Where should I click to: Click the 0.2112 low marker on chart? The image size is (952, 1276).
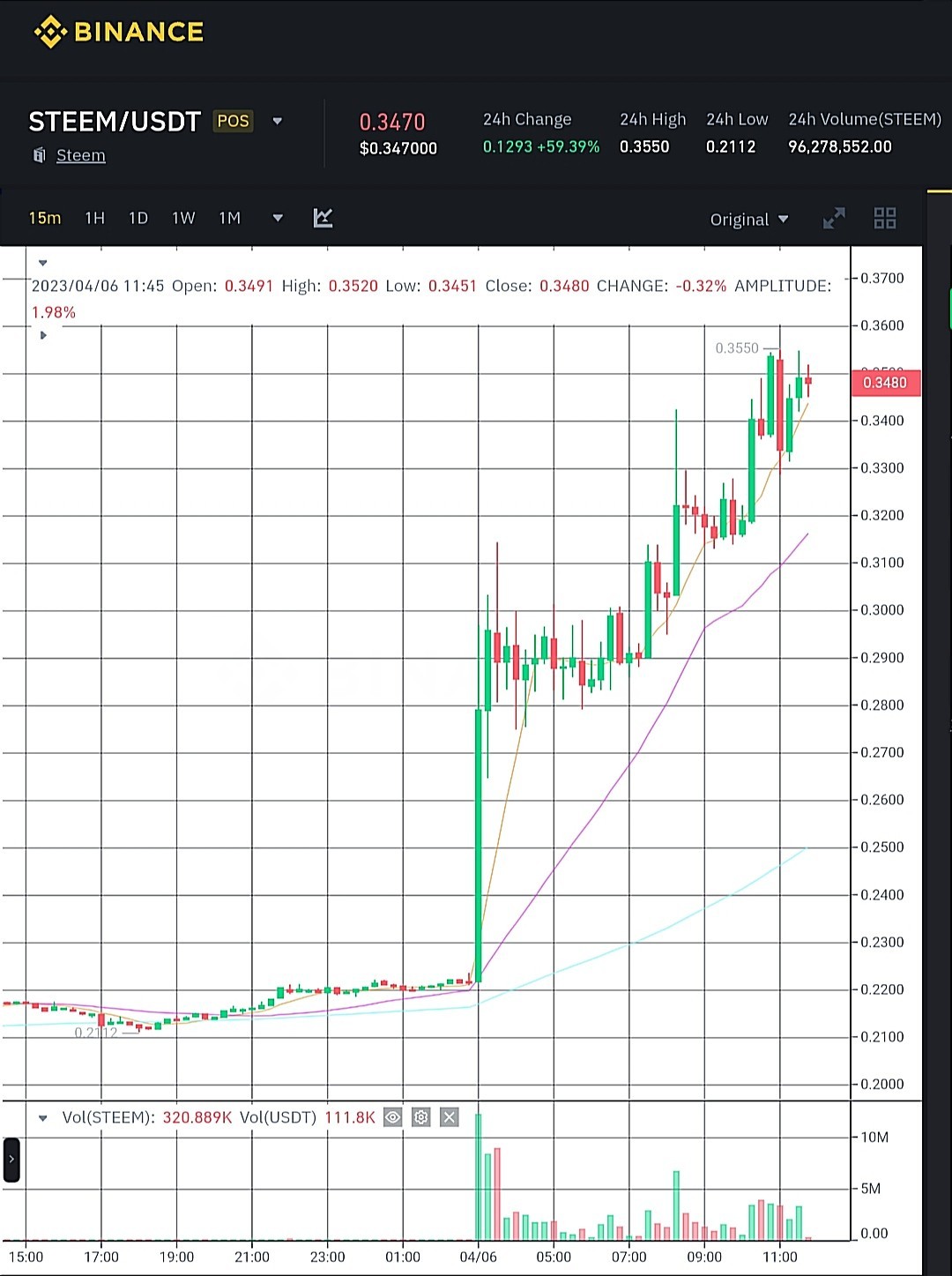[96, 1033]
